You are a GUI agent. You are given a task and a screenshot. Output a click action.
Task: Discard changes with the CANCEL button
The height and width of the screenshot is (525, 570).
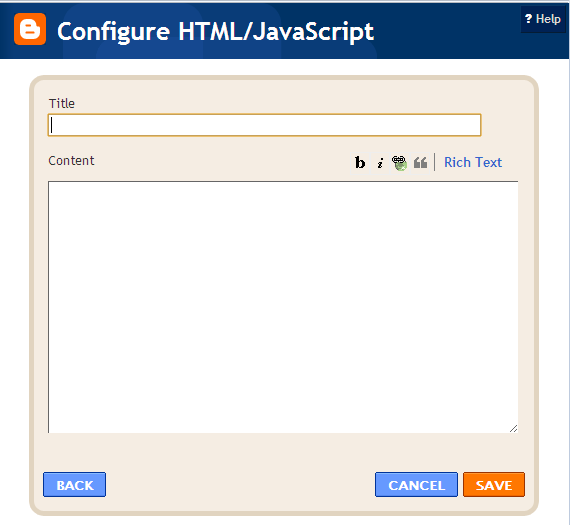[x=416, y=485]
